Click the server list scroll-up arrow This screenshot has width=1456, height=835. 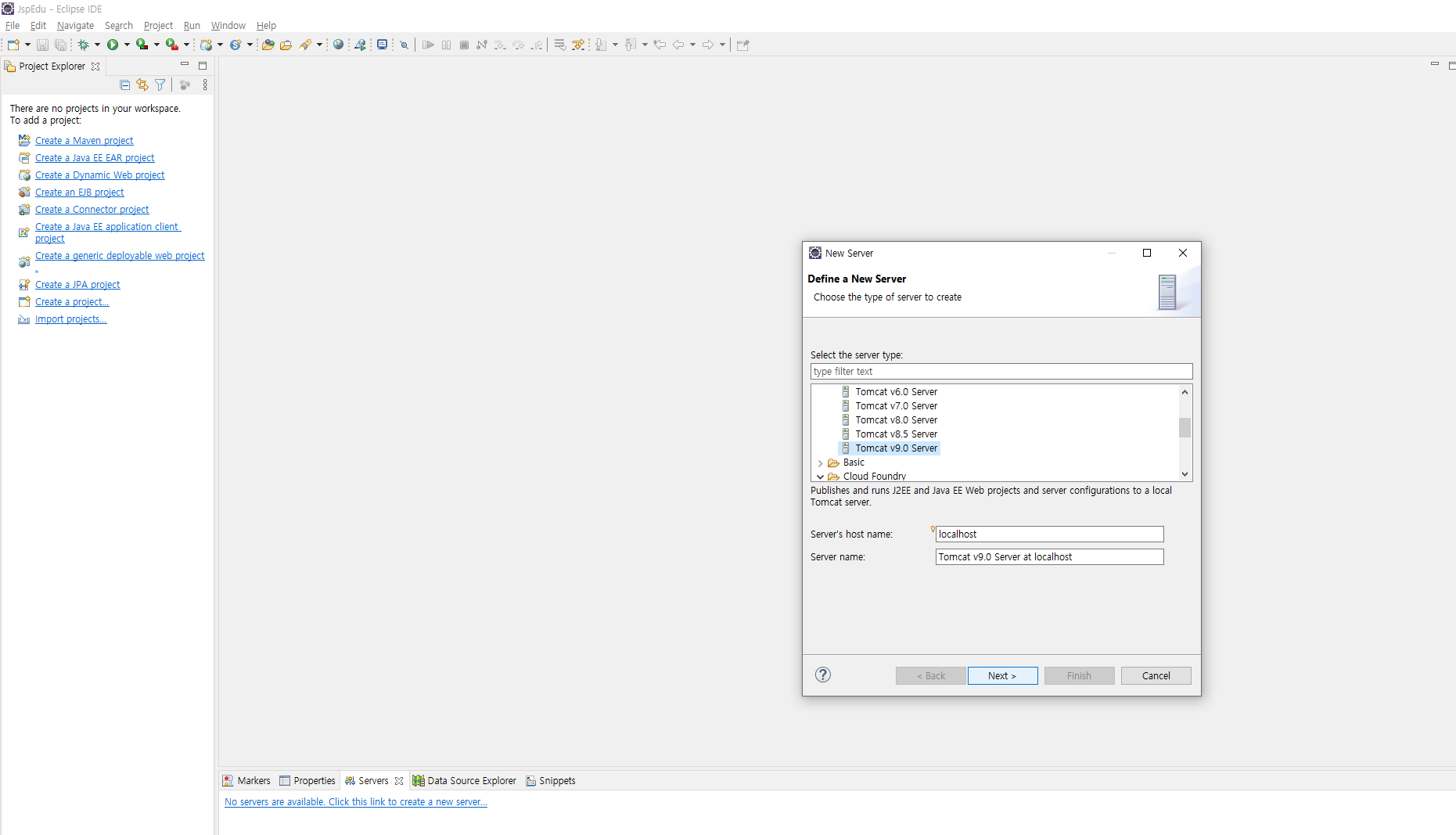(1185, 392)
